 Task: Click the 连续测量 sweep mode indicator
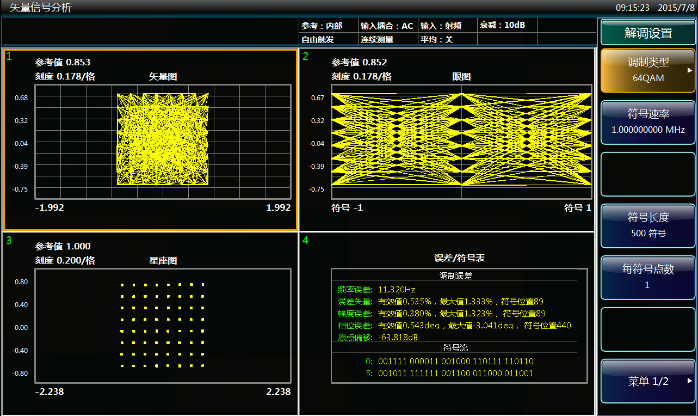coord(379,39)
